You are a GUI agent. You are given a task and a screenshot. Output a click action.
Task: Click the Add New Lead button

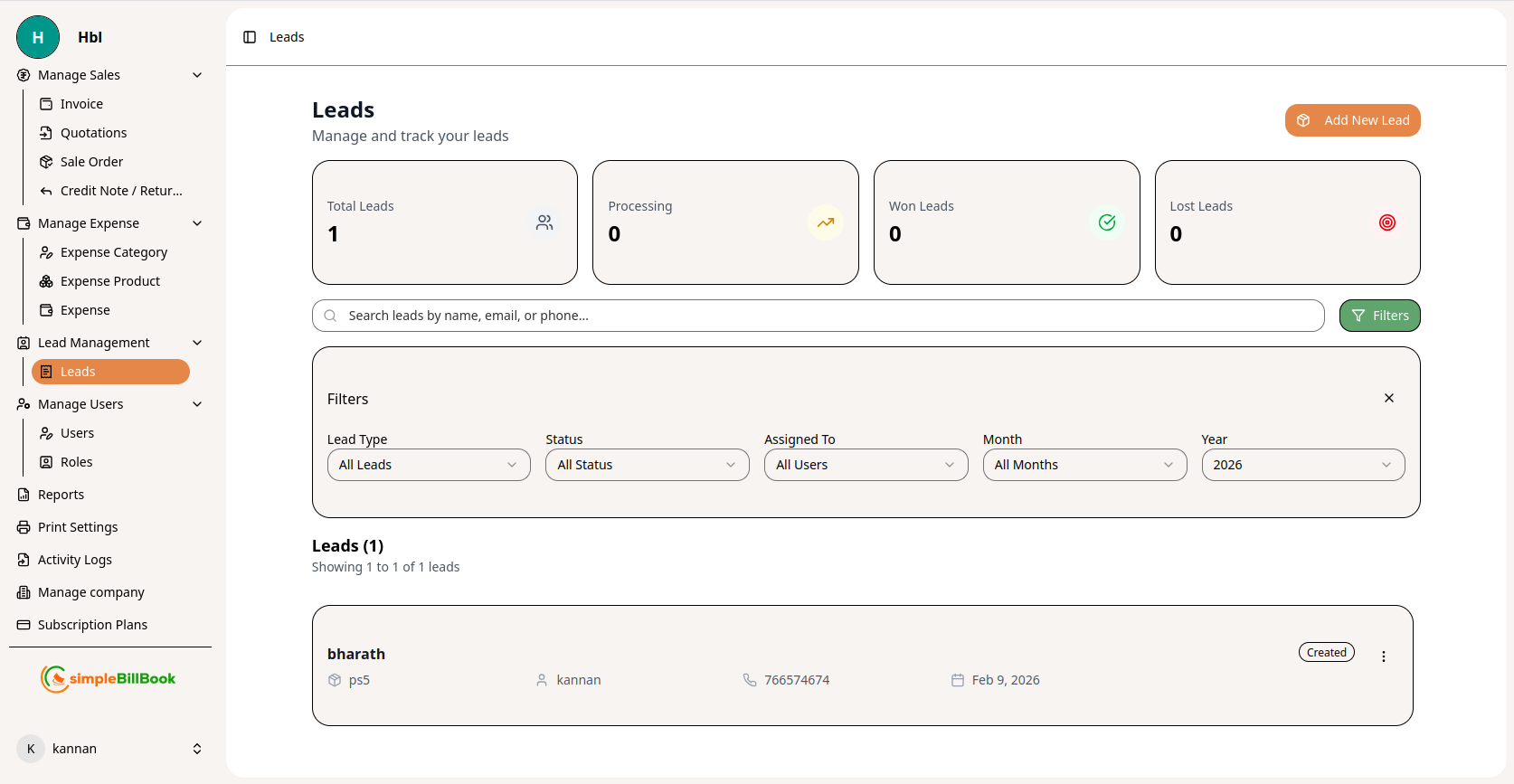[1352, 120]
